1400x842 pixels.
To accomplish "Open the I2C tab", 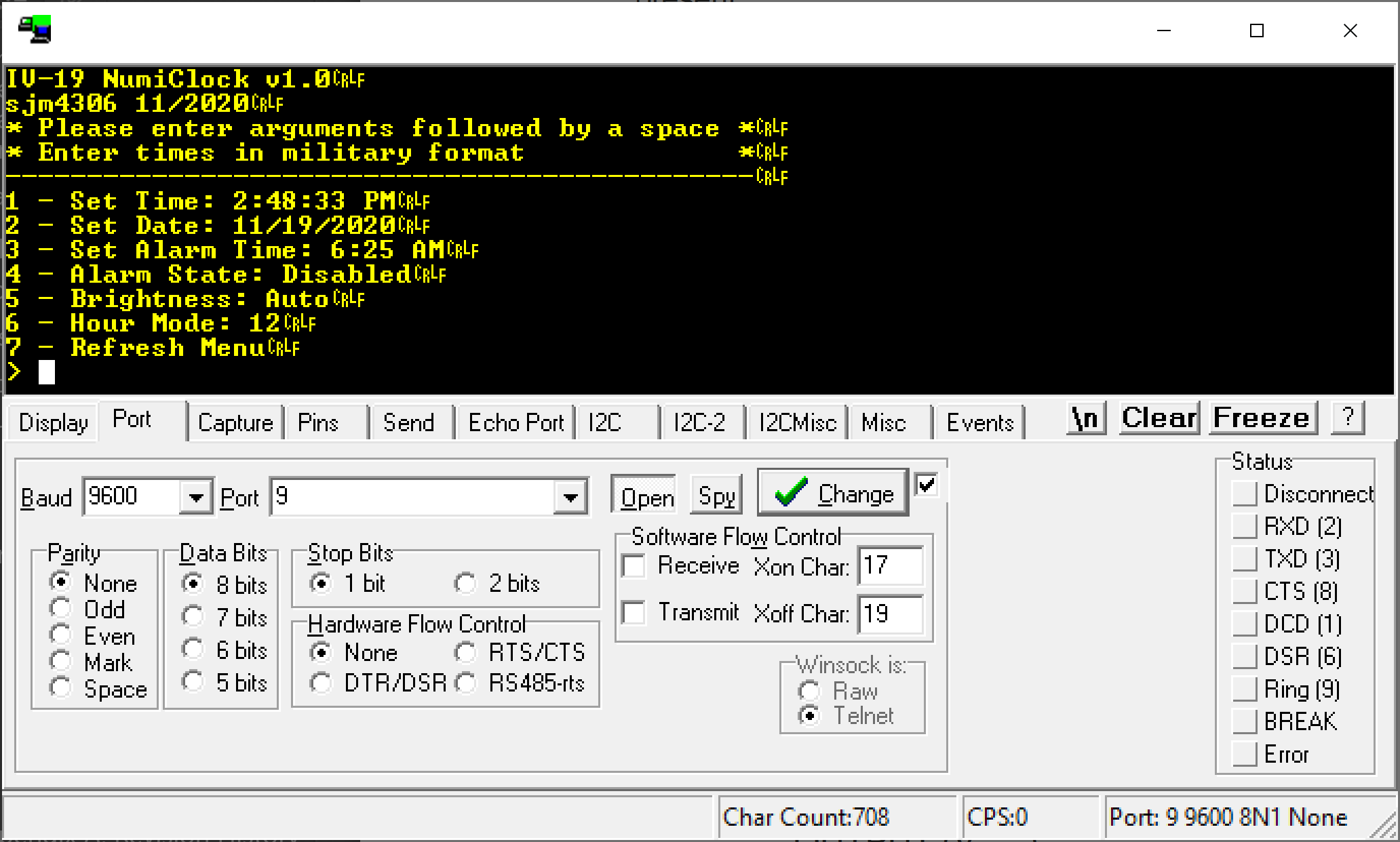I will [x=617, y=422].
